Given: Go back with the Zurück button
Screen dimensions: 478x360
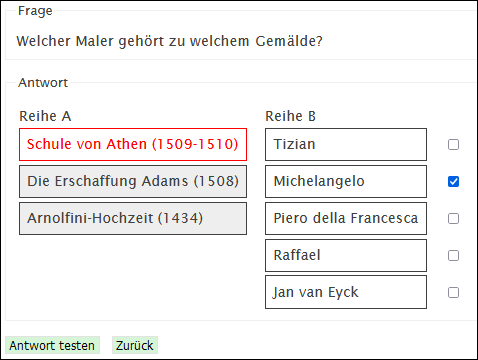Looking at the screenshot, I should click(135, 345).
